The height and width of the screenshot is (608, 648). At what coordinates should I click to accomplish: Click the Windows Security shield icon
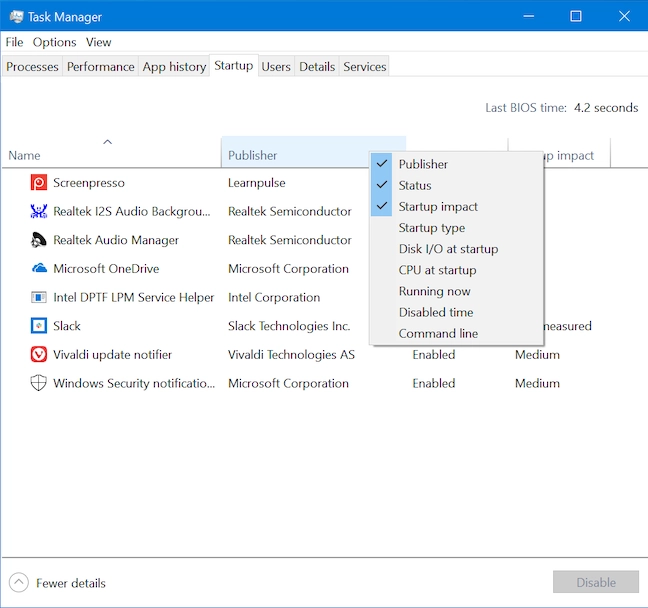click(x=38, y=383)
